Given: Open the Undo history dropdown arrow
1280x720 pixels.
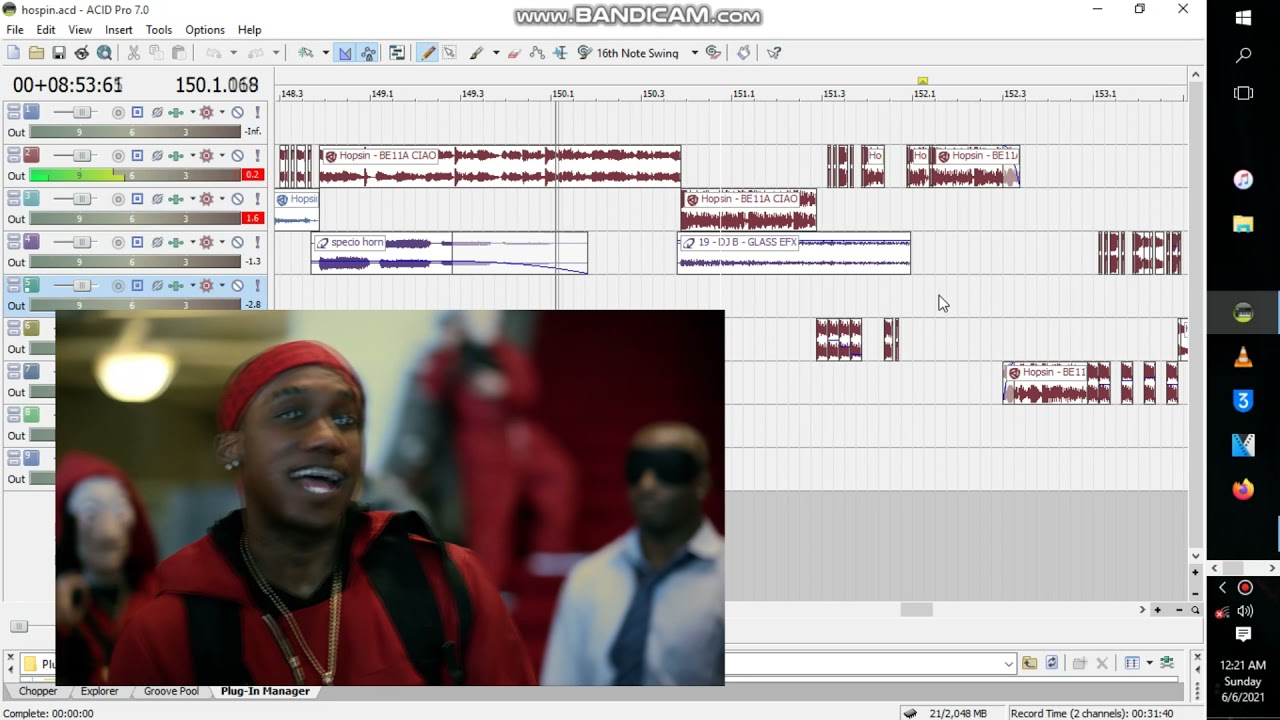Looking at the screenshot, I should coord(232,53).
